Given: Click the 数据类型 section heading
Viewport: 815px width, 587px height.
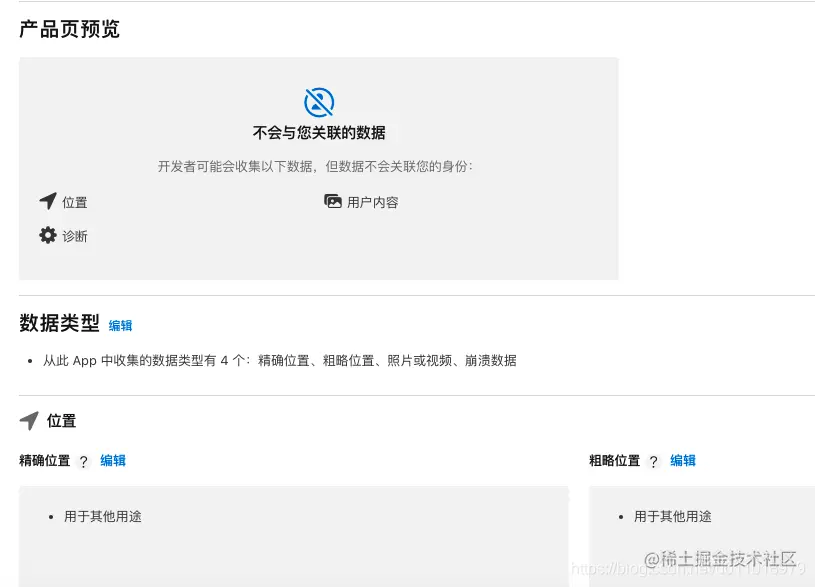Looking at the screenshot, I should click(x=59, y=323).
